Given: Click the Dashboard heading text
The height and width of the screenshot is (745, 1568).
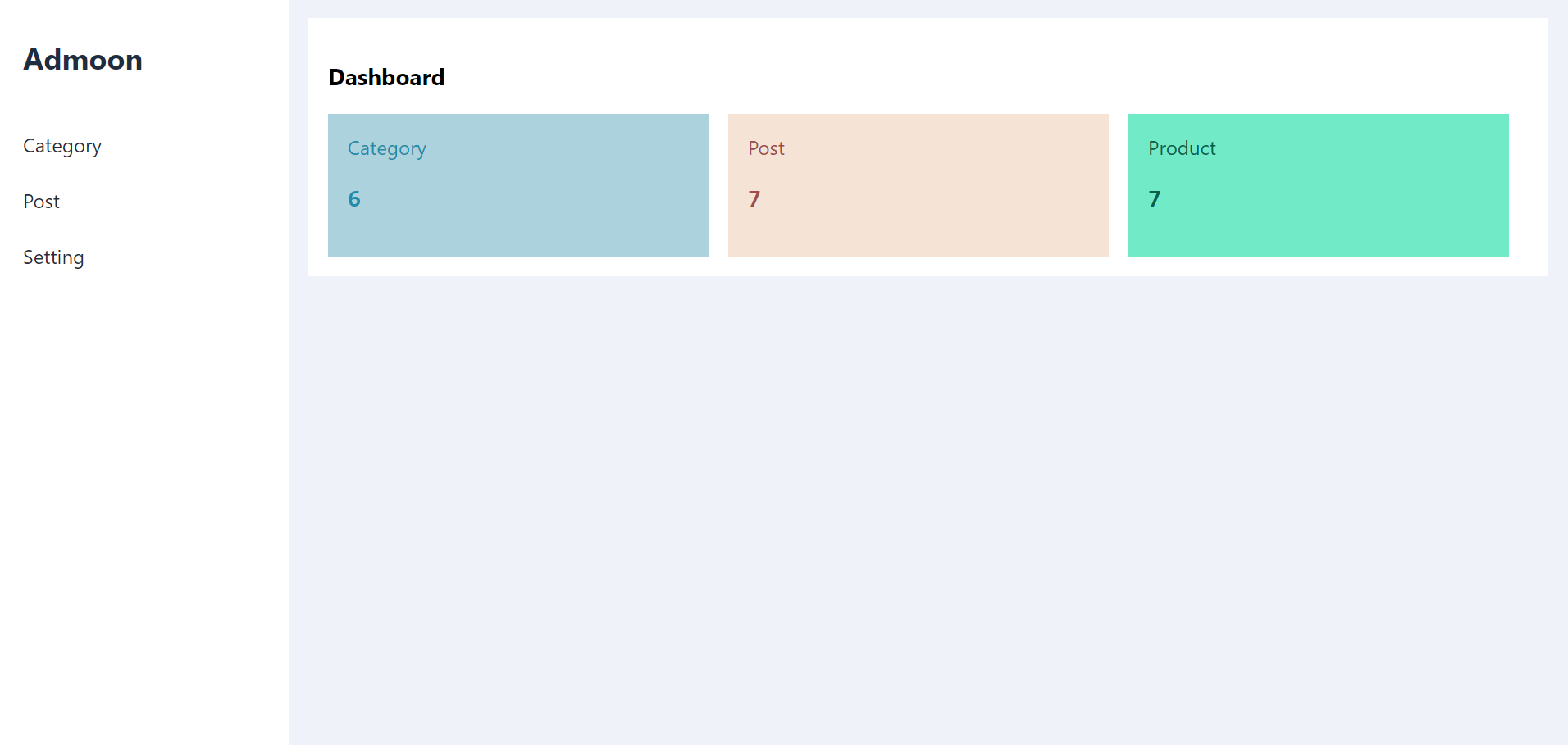Looking at the screenshot, I should tap(386, 77).
